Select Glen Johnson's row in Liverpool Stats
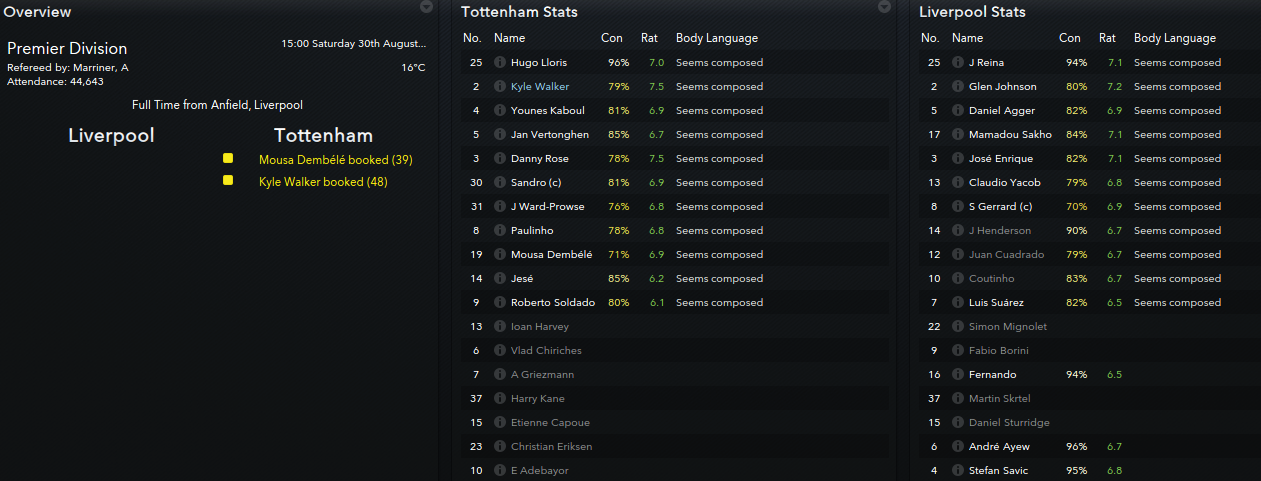 [1002, 86]
